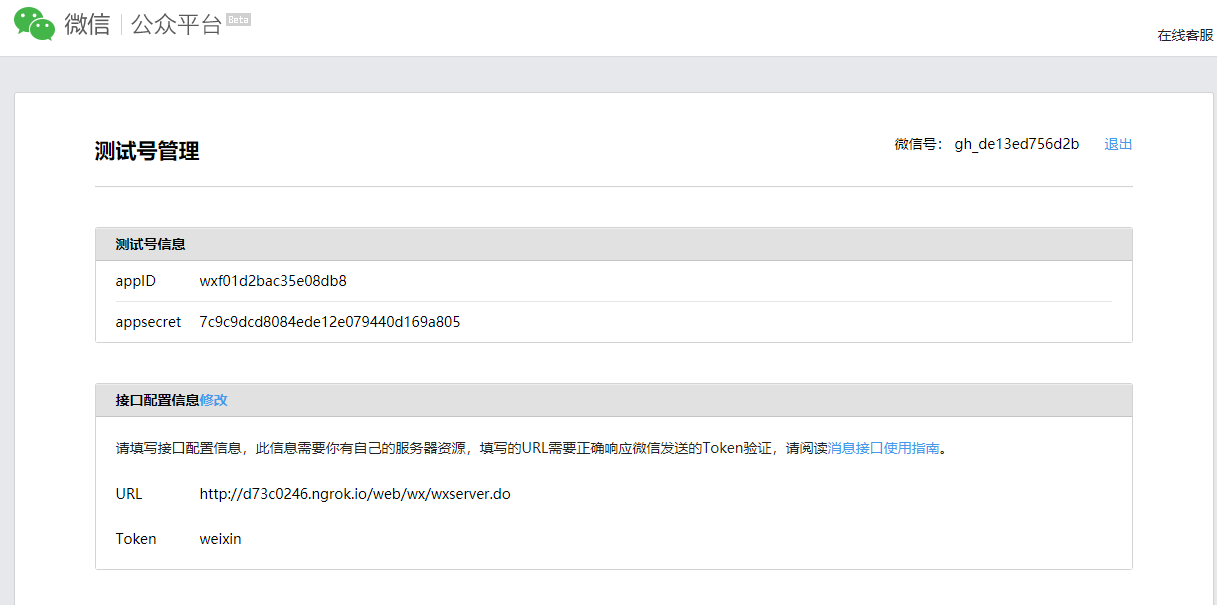Click the WeChat green logo icon
This screenshot has height=605, width=1217.
[x=34, y=23]
